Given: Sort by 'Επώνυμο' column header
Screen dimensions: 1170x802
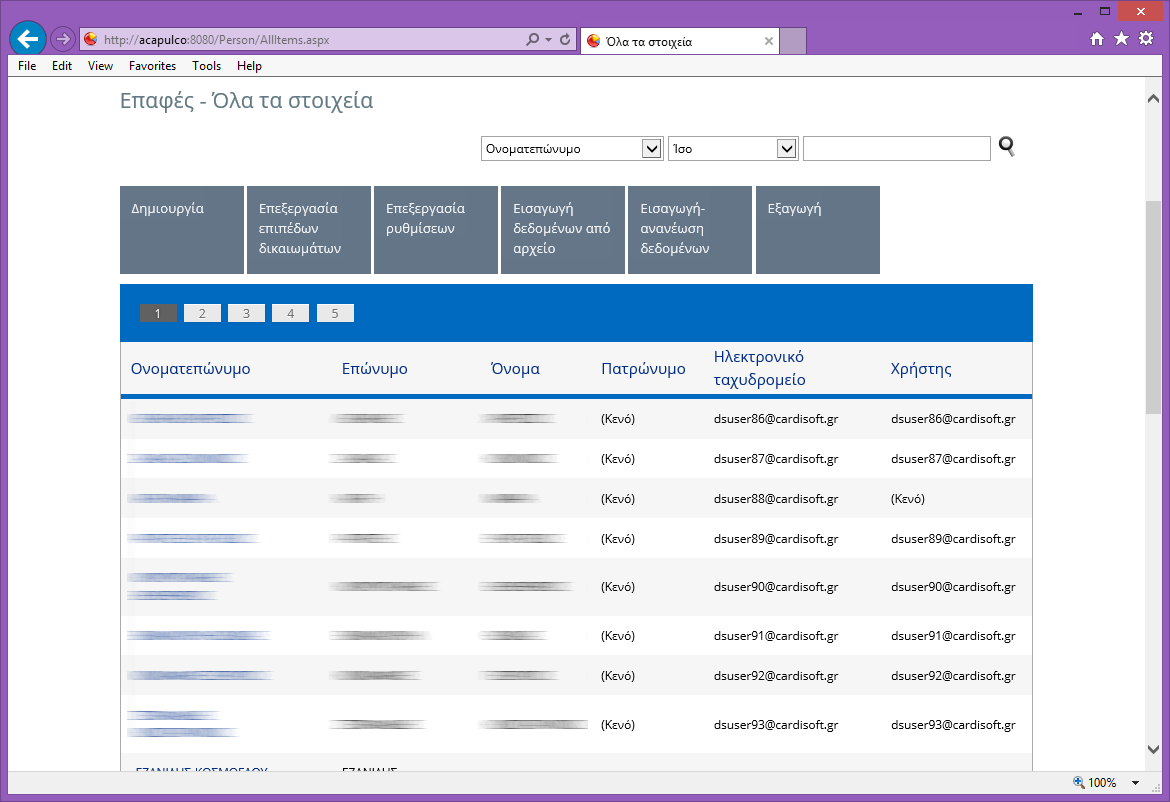Looking at the screenshot, I should click(x=375, y=369).
